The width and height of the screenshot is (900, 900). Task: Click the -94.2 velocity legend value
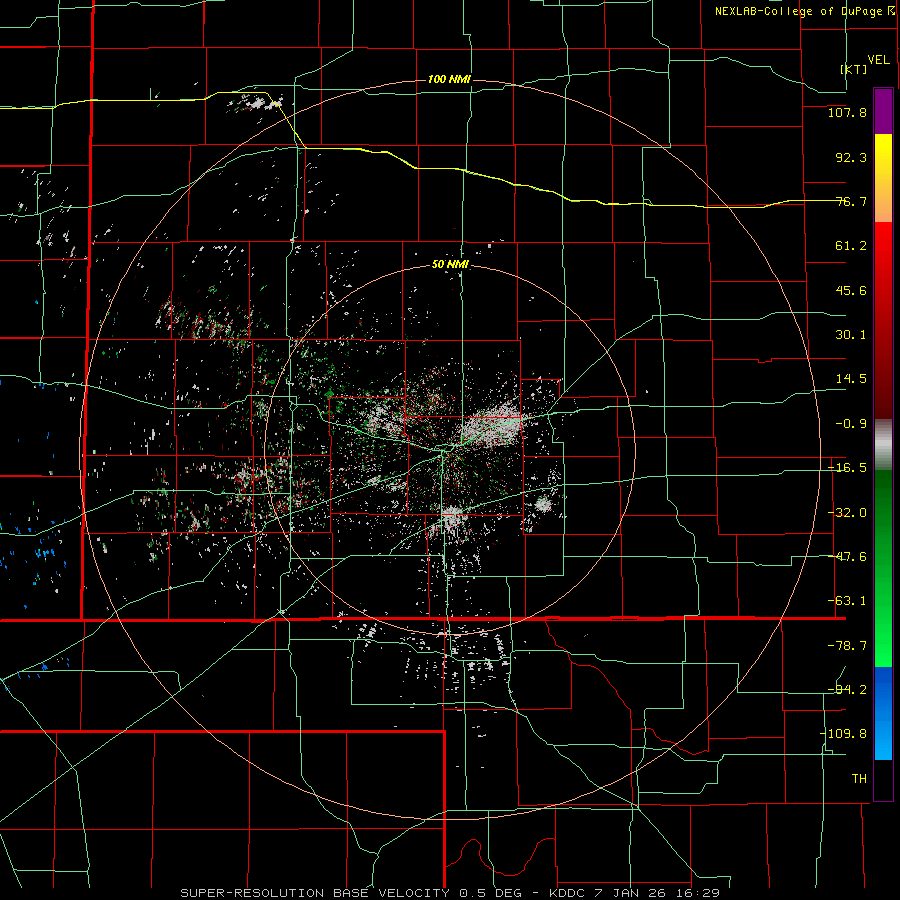pyautogui.click(x=847, y=690)
